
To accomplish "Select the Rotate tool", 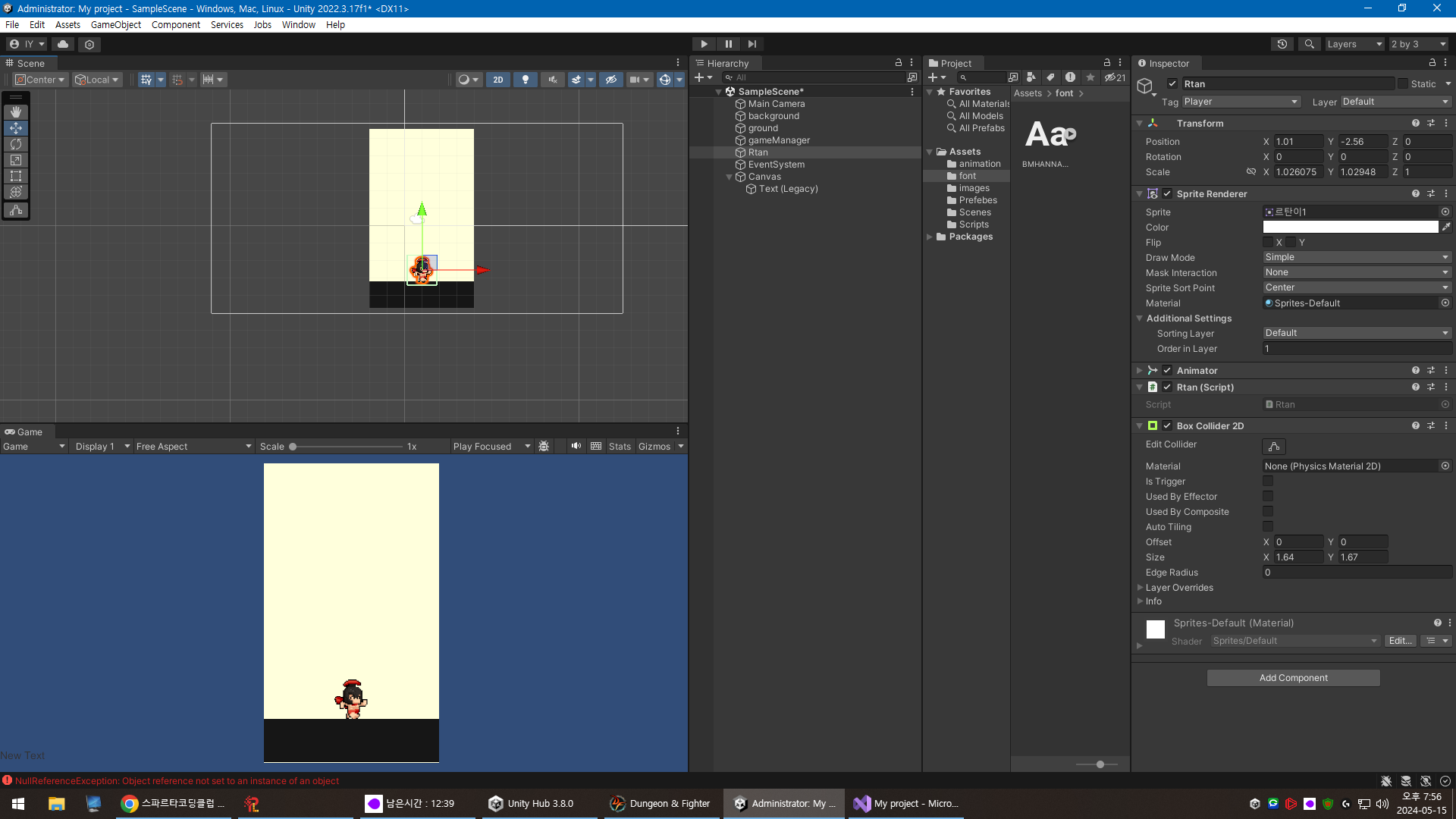I will pyautogui.click(x=16, y=144).
